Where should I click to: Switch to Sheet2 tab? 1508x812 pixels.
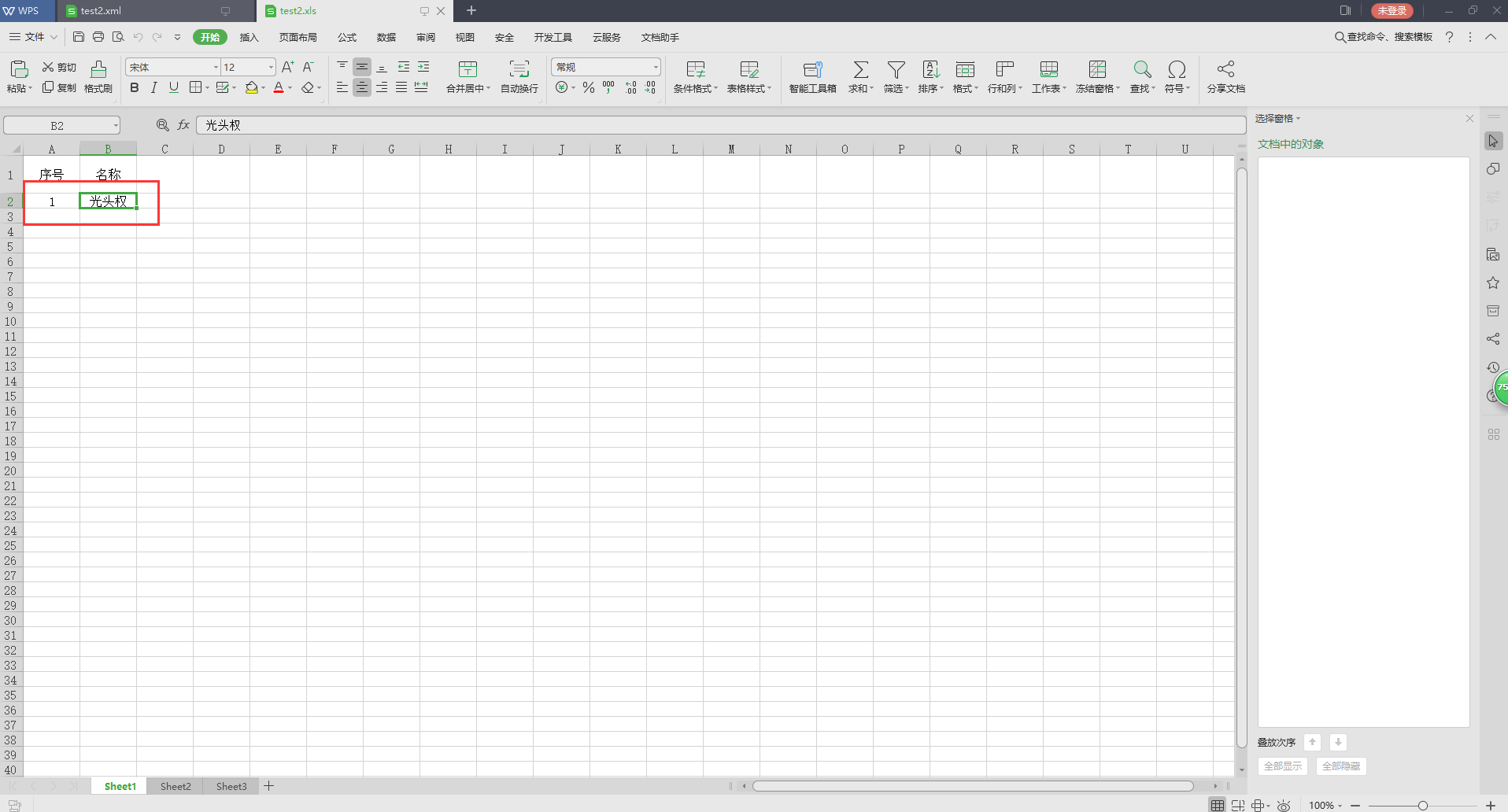click(176, 786)
